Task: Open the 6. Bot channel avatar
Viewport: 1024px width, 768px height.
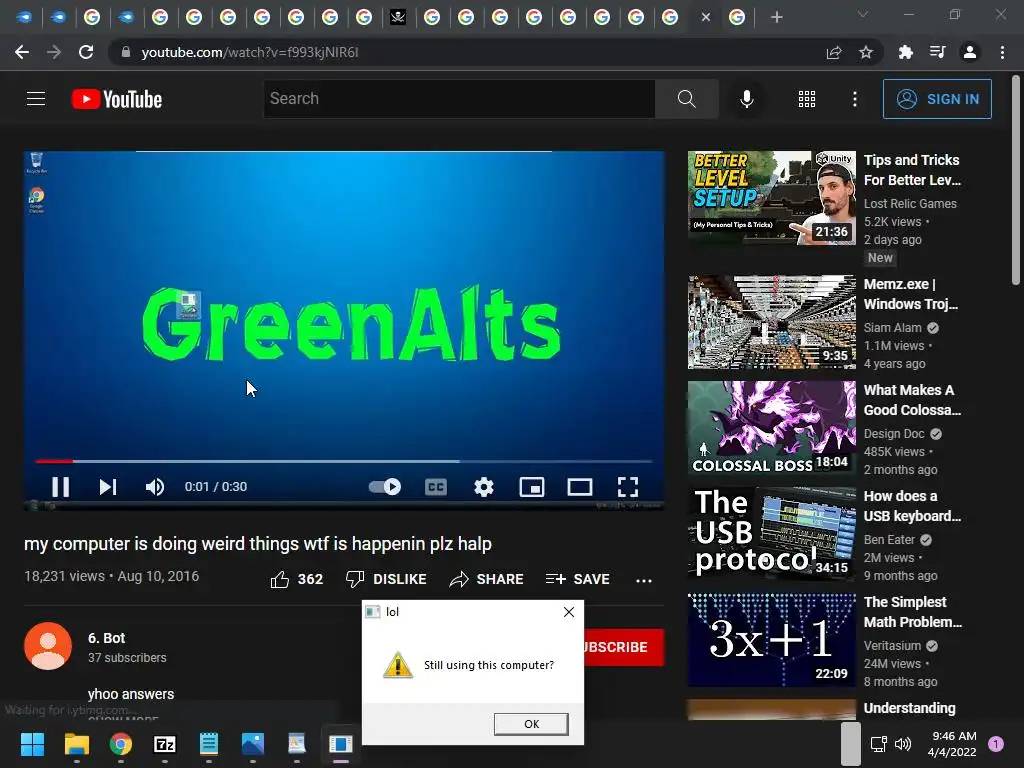Action: [48, 646]
